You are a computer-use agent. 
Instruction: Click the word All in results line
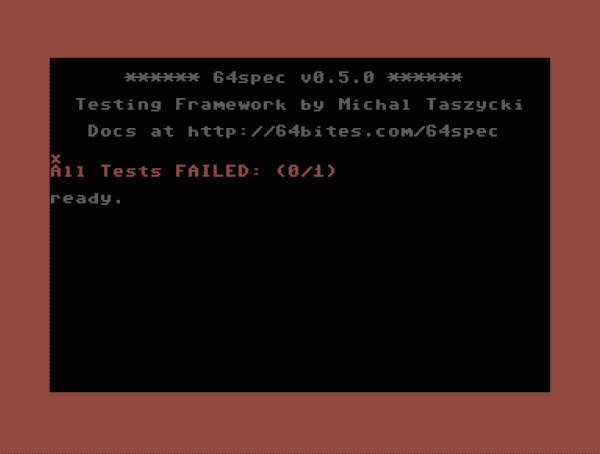point(68,171)
